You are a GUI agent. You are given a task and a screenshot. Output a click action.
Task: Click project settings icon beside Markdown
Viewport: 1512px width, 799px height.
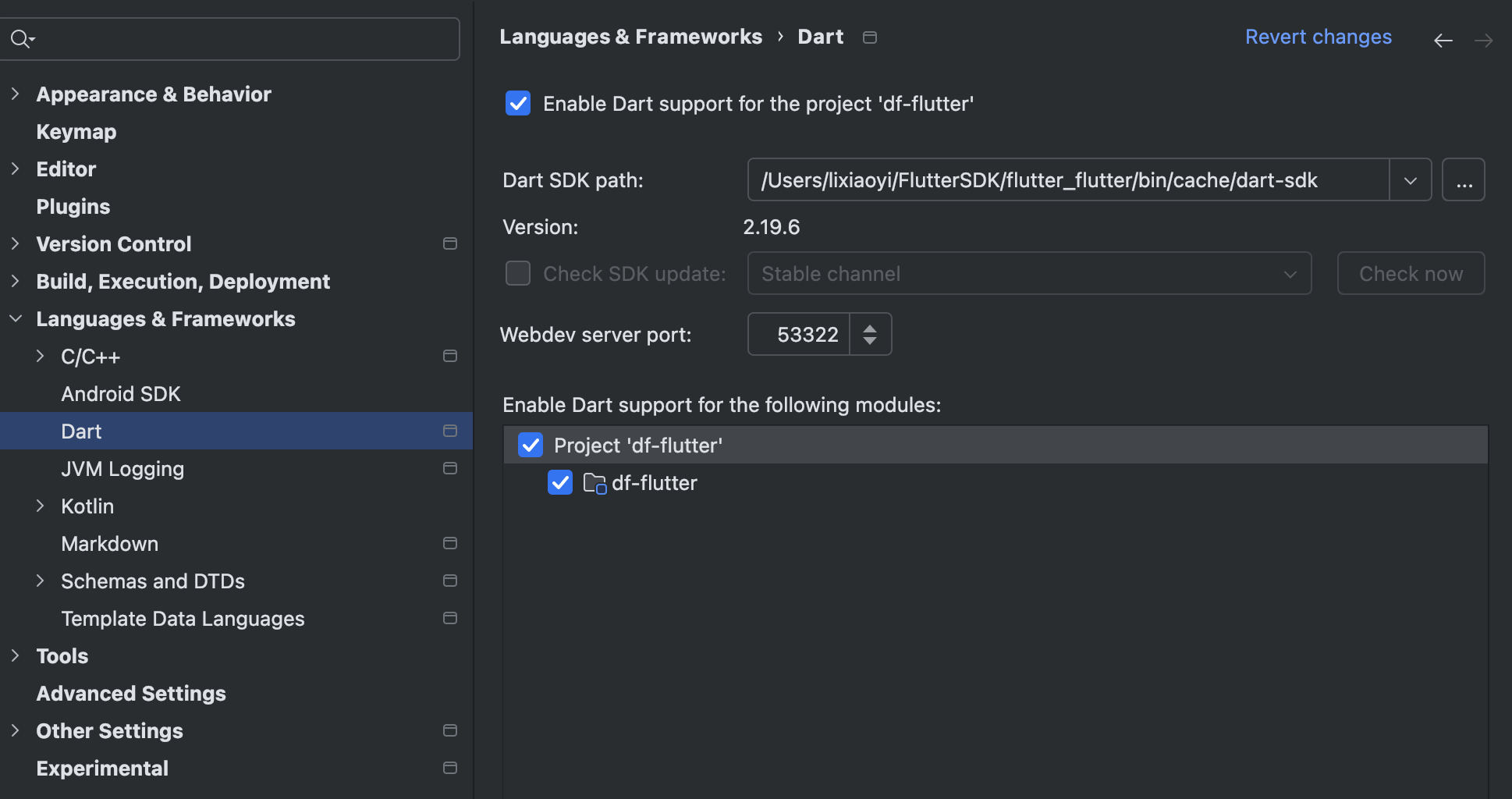coord(450,543)
